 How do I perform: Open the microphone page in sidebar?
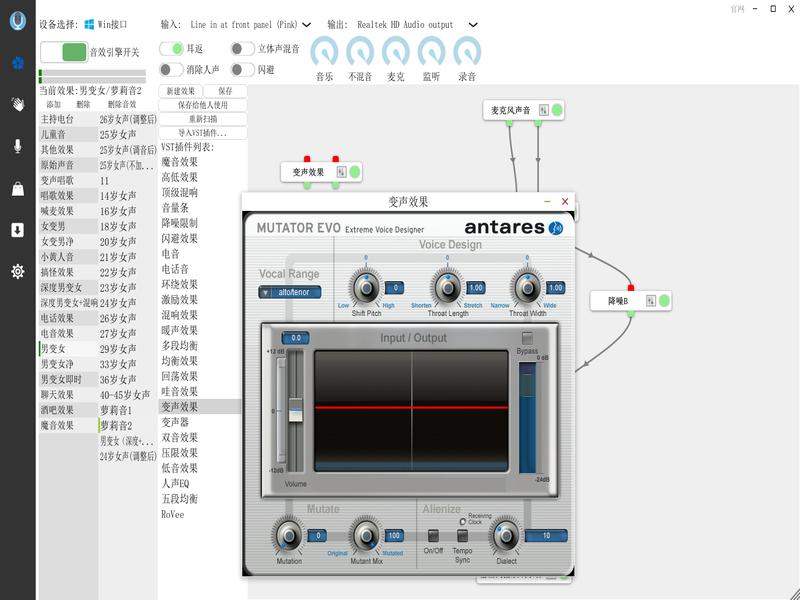(x=18, y=146)
